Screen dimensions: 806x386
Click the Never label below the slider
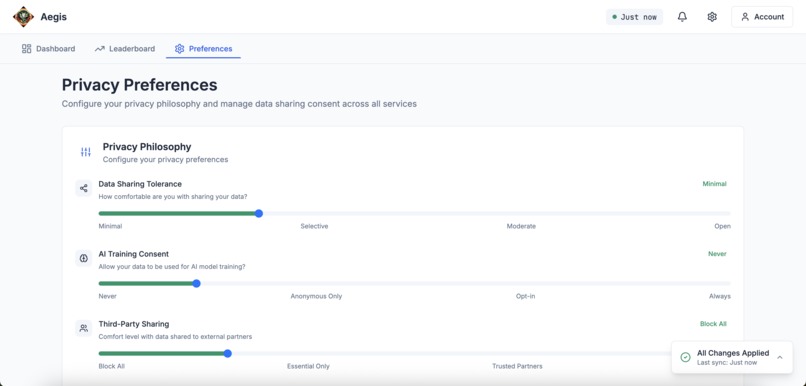107,296
